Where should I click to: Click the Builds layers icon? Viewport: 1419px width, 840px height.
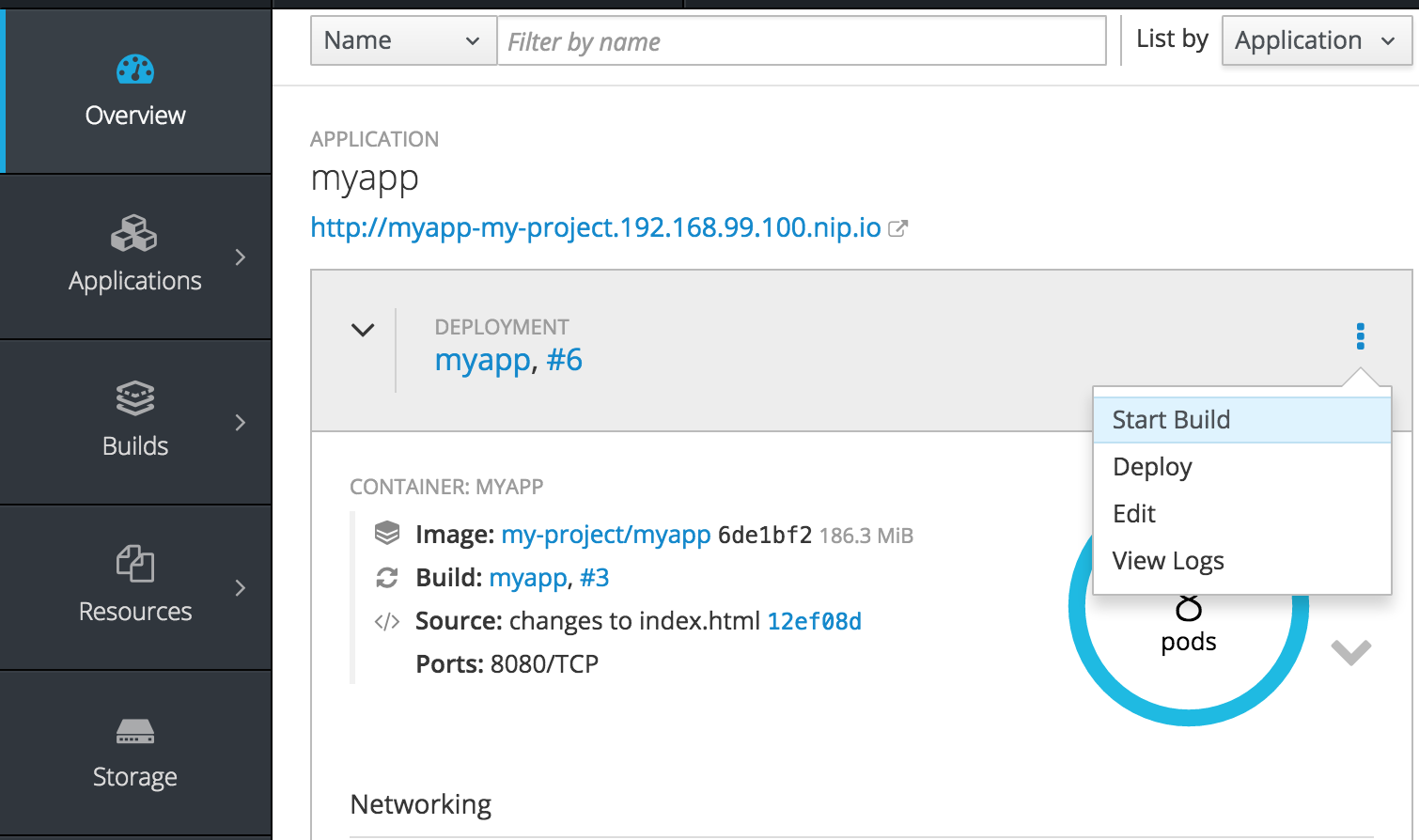tap(135, 398)
